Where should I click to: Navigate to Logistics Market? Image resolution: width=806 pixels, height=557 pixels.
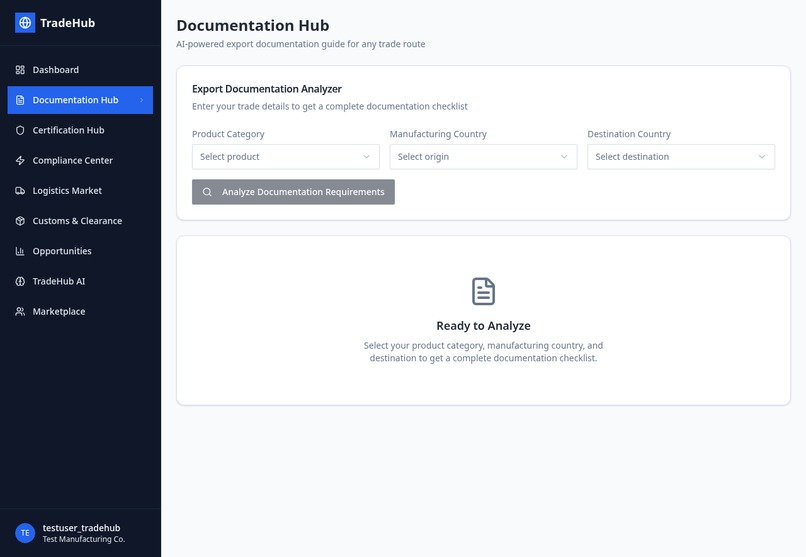[80, 191]
